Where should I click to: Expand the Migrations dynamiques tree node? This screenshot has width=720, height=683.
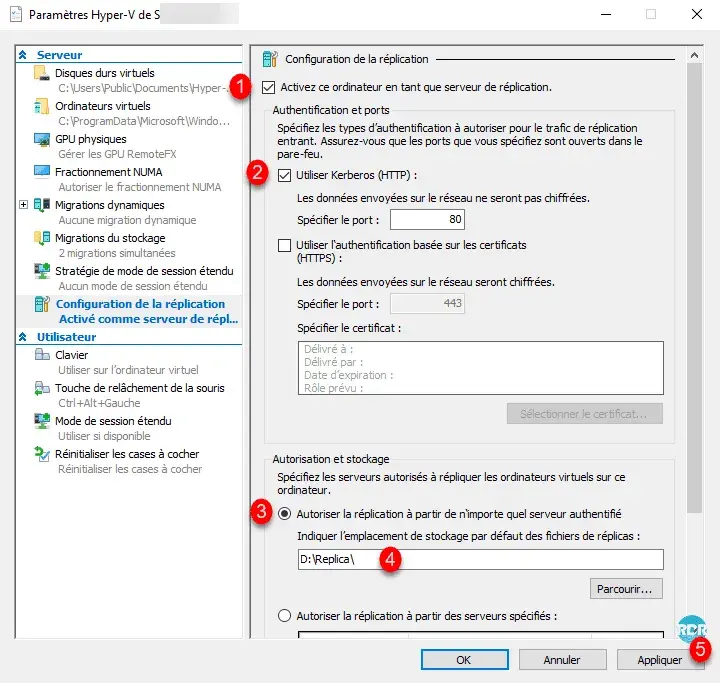[23, 205]
